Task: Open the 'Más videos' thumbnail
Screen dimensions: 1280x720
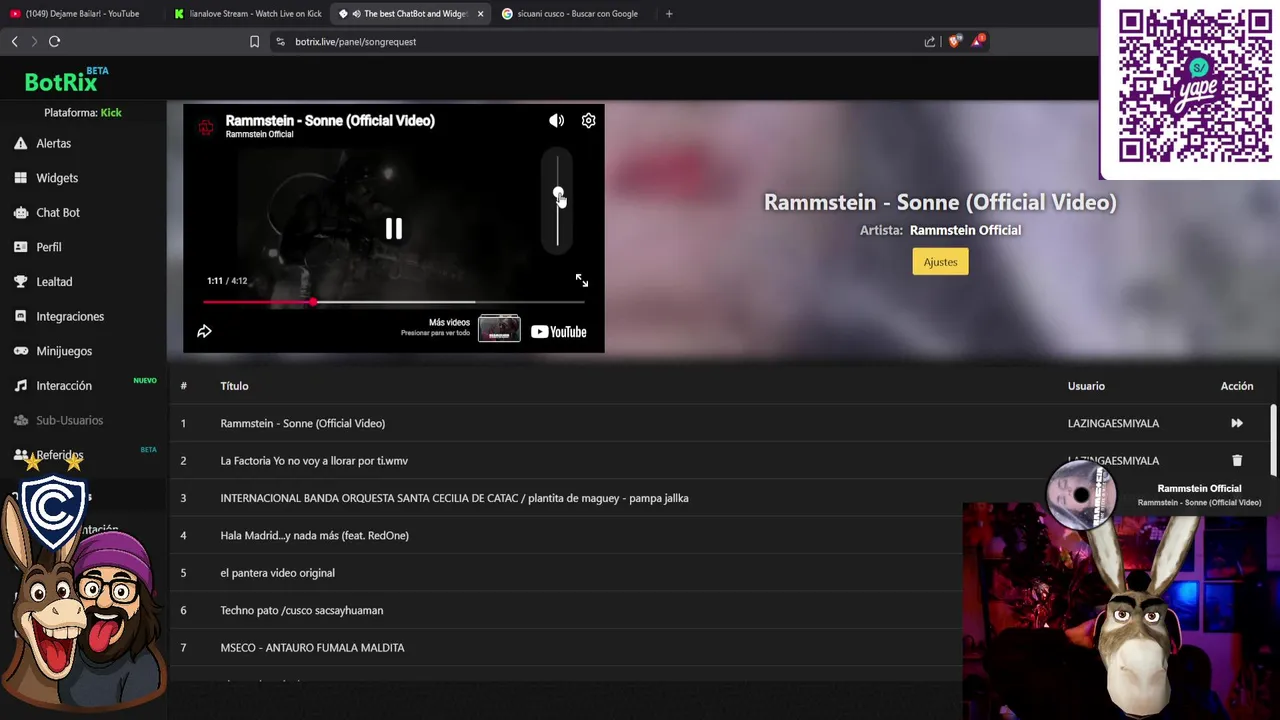Action: pyautogui.click(x=499, y=328)
